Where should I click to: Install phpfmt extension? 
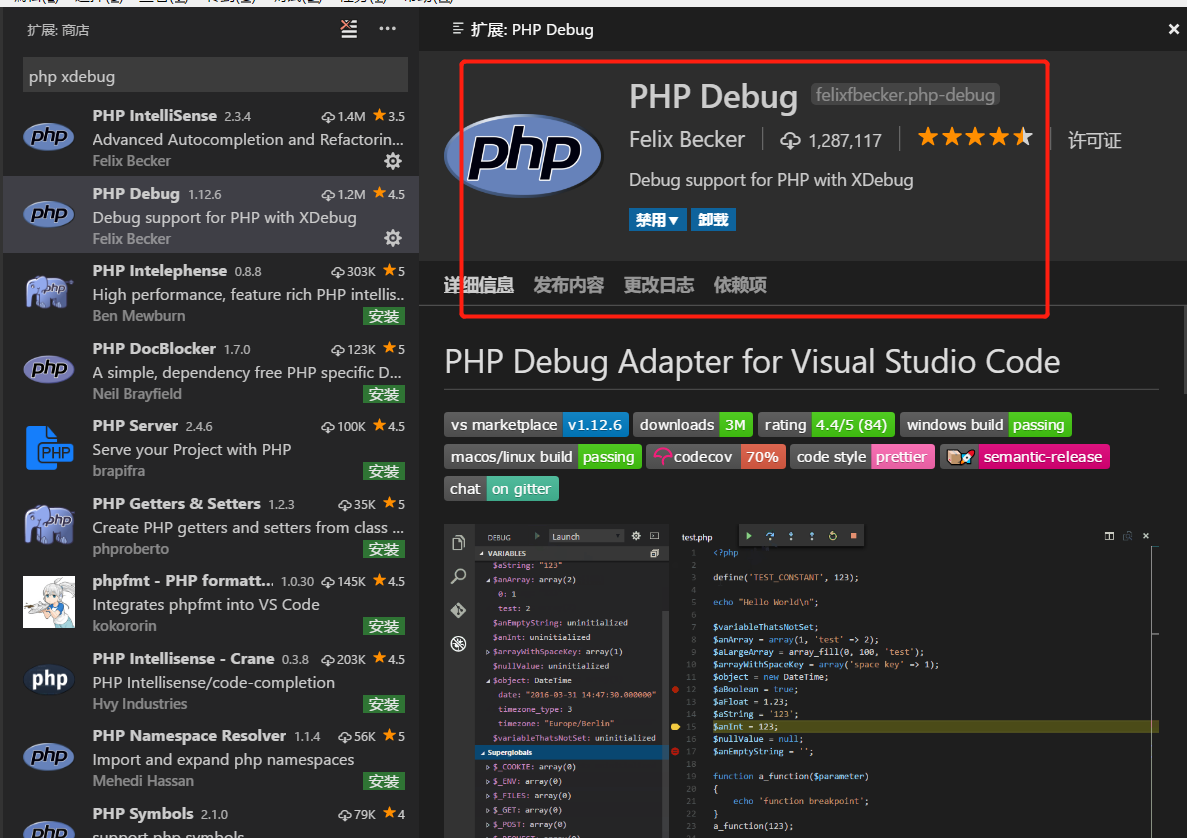(384, 627)
